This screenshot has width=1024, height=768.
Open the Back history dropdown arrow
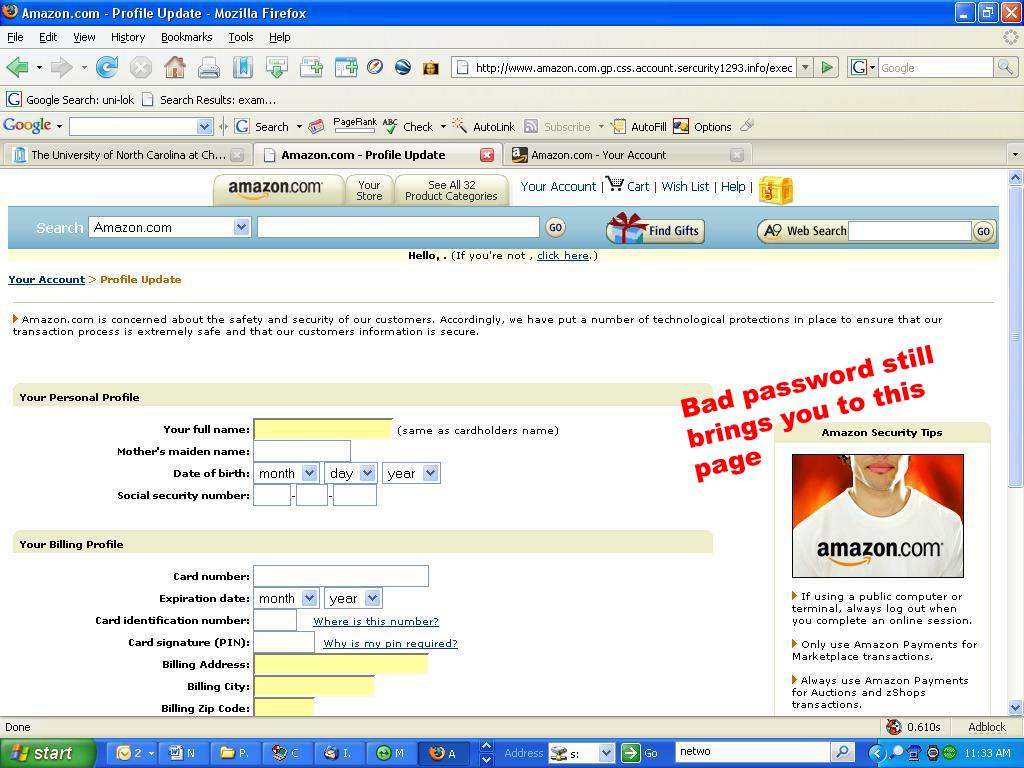coord(39,67)
